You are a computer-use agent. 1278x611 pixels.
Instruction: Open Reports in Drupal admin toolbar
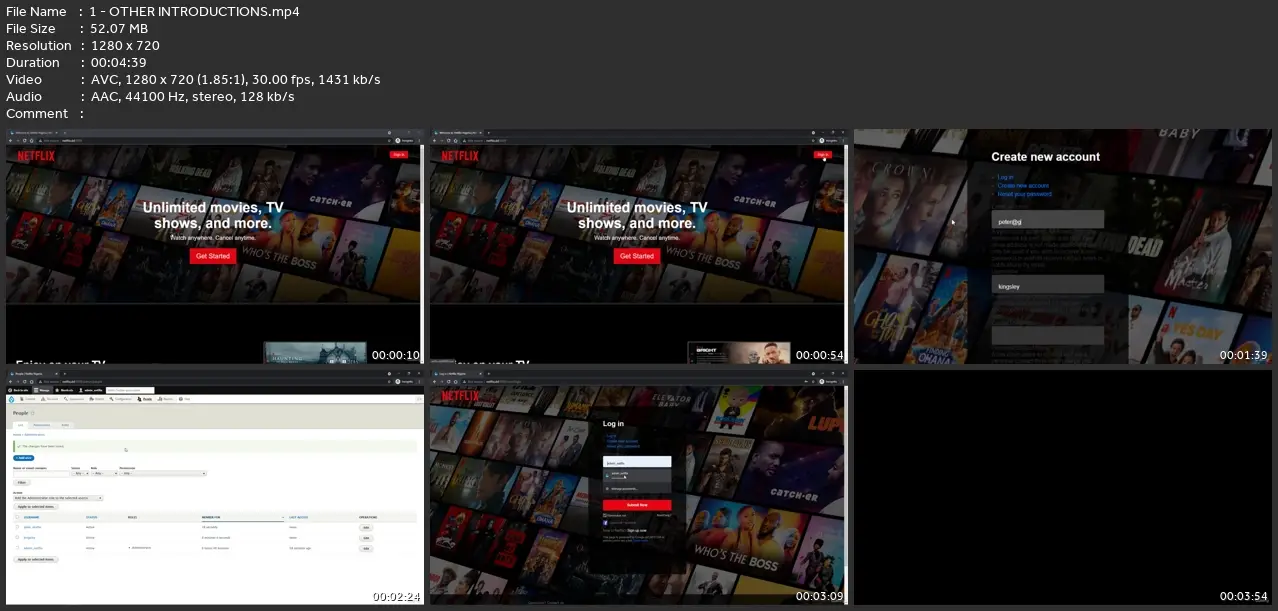tap(166, 399)
